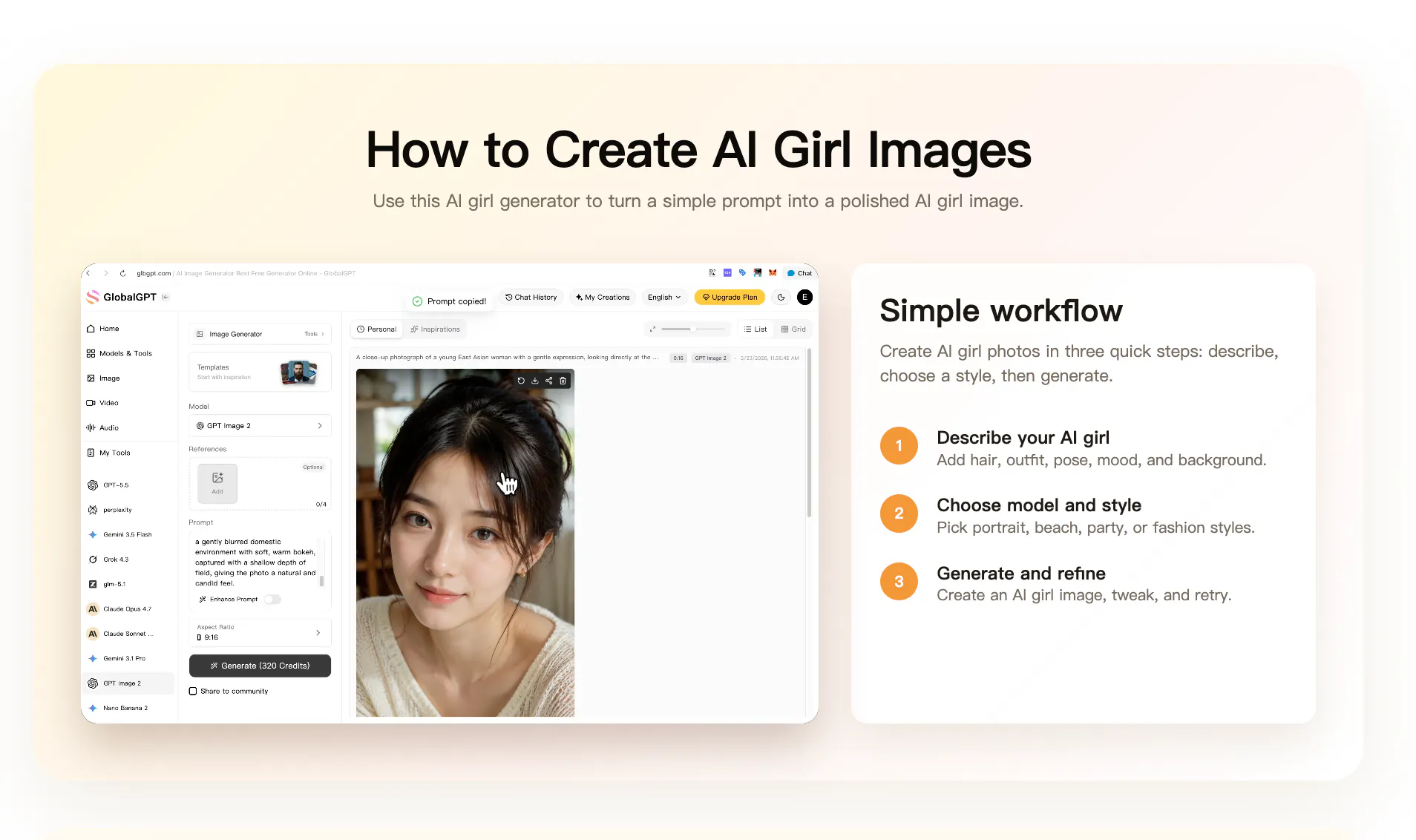Image resolution: width=1416 pixels, height=840 pixels.
Task: Click the fox browser extension icon
Action: coord(773,273)
